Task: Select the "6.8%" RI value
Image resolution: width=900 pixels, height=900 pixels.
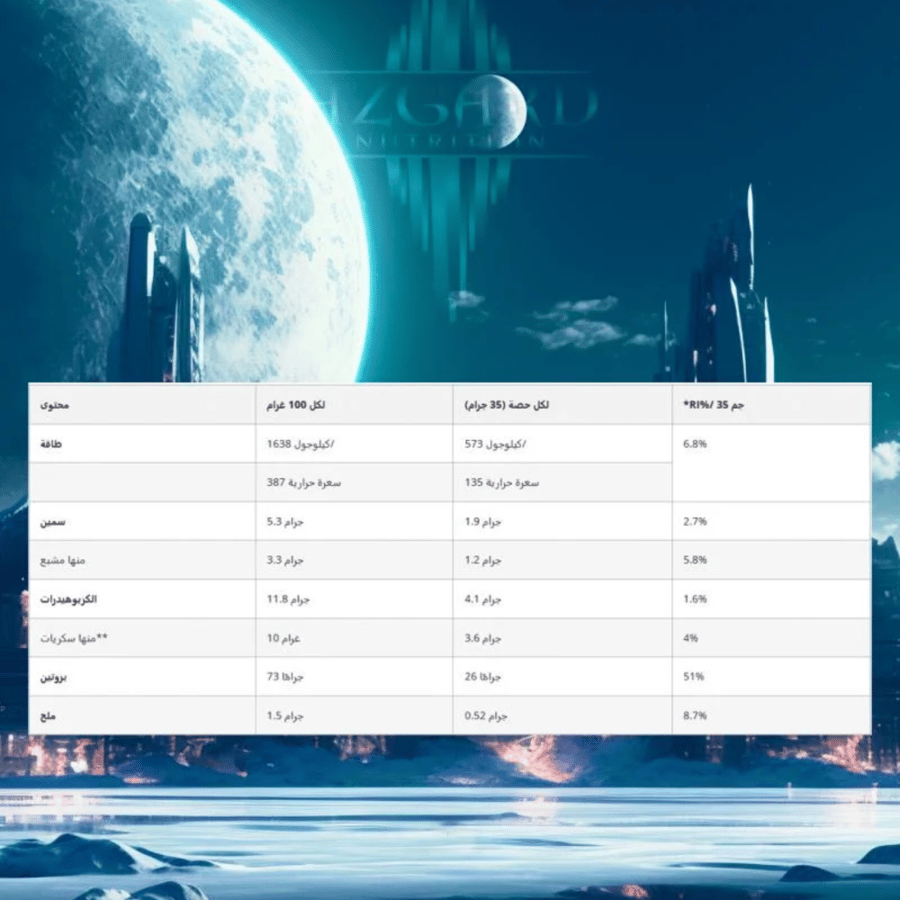Action: (x=695, y=444)
